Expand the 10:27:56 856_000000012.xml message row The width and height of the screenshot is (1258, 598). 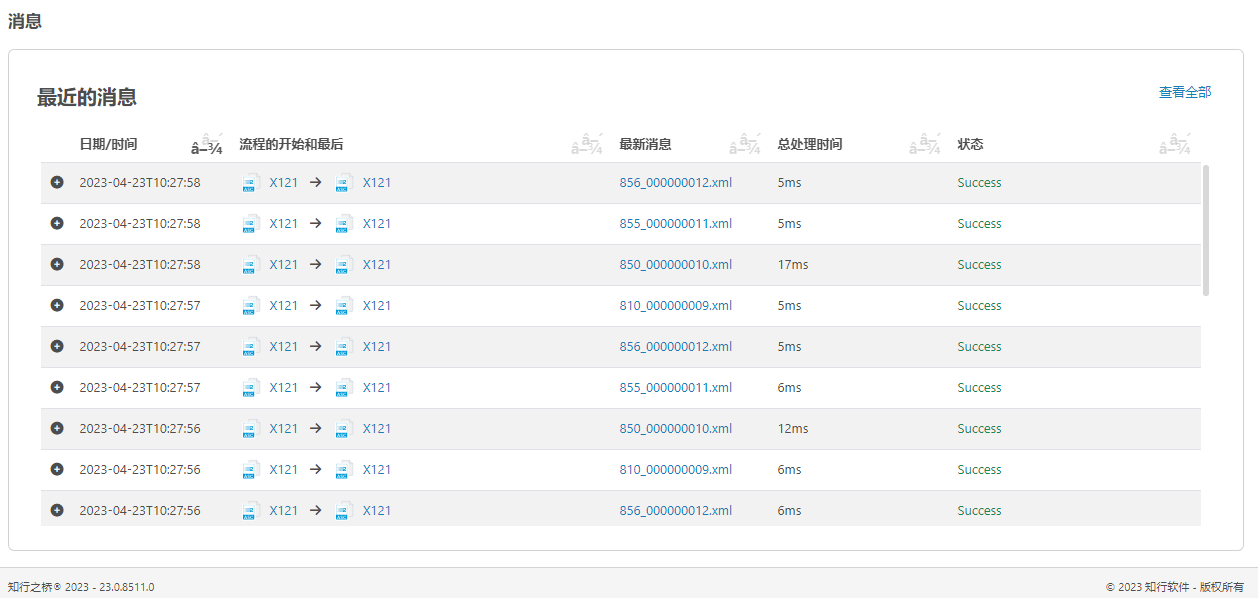pyautogui.click(x=57, y=511)
